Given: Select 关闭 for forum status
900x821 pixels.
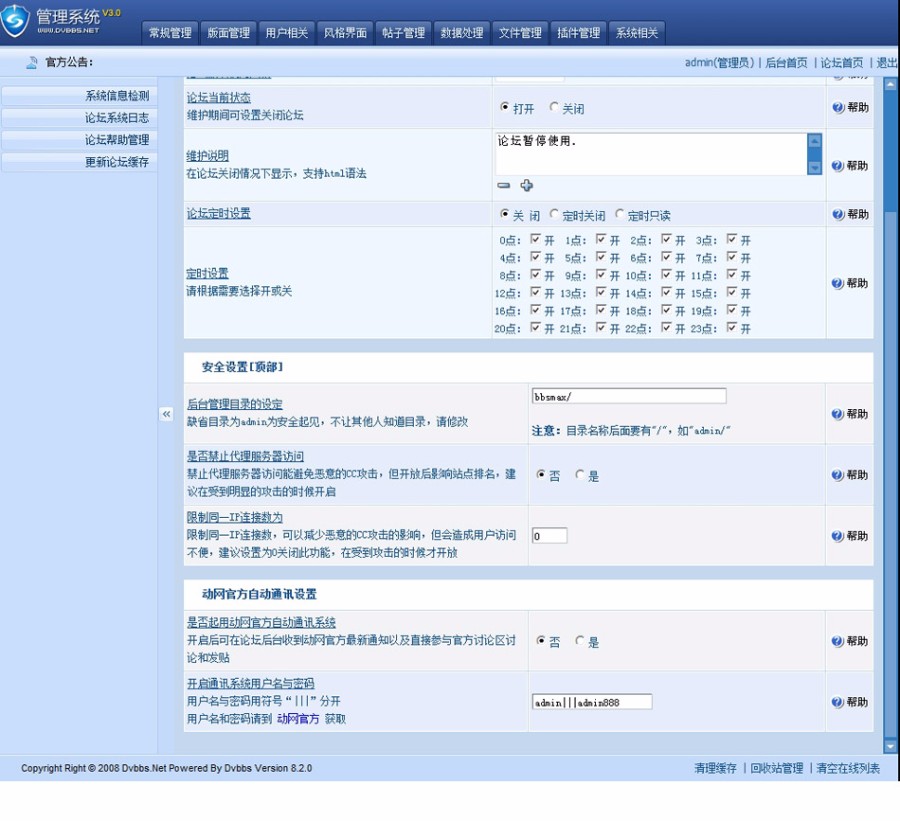Looking at the screenshot, I should tap(554, 107).
